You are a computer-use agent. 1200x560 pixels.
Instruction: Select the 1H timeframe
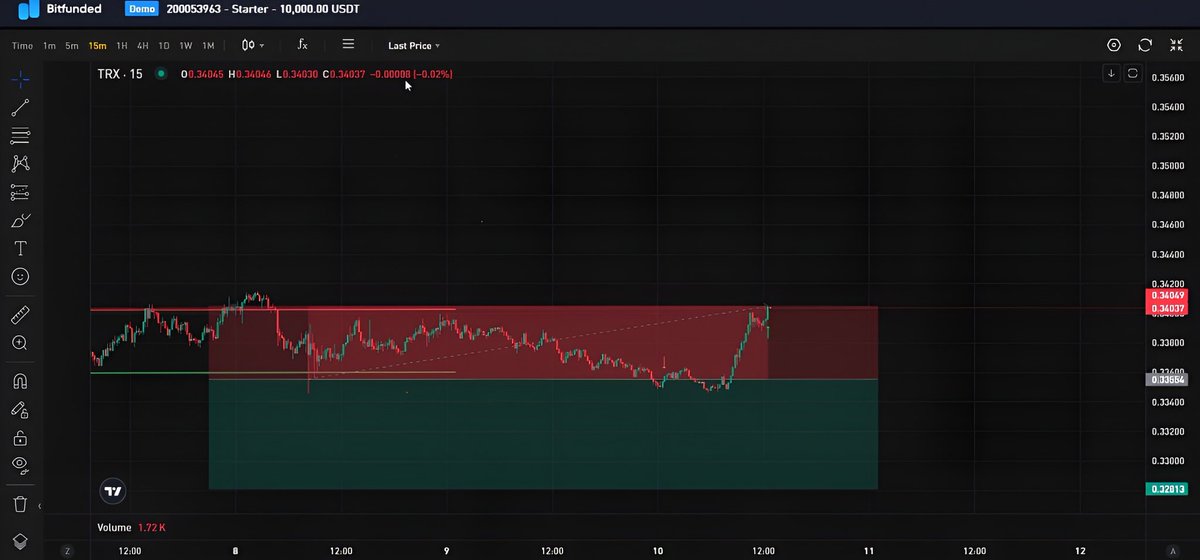pyautogui.click(x=122, y=46)
